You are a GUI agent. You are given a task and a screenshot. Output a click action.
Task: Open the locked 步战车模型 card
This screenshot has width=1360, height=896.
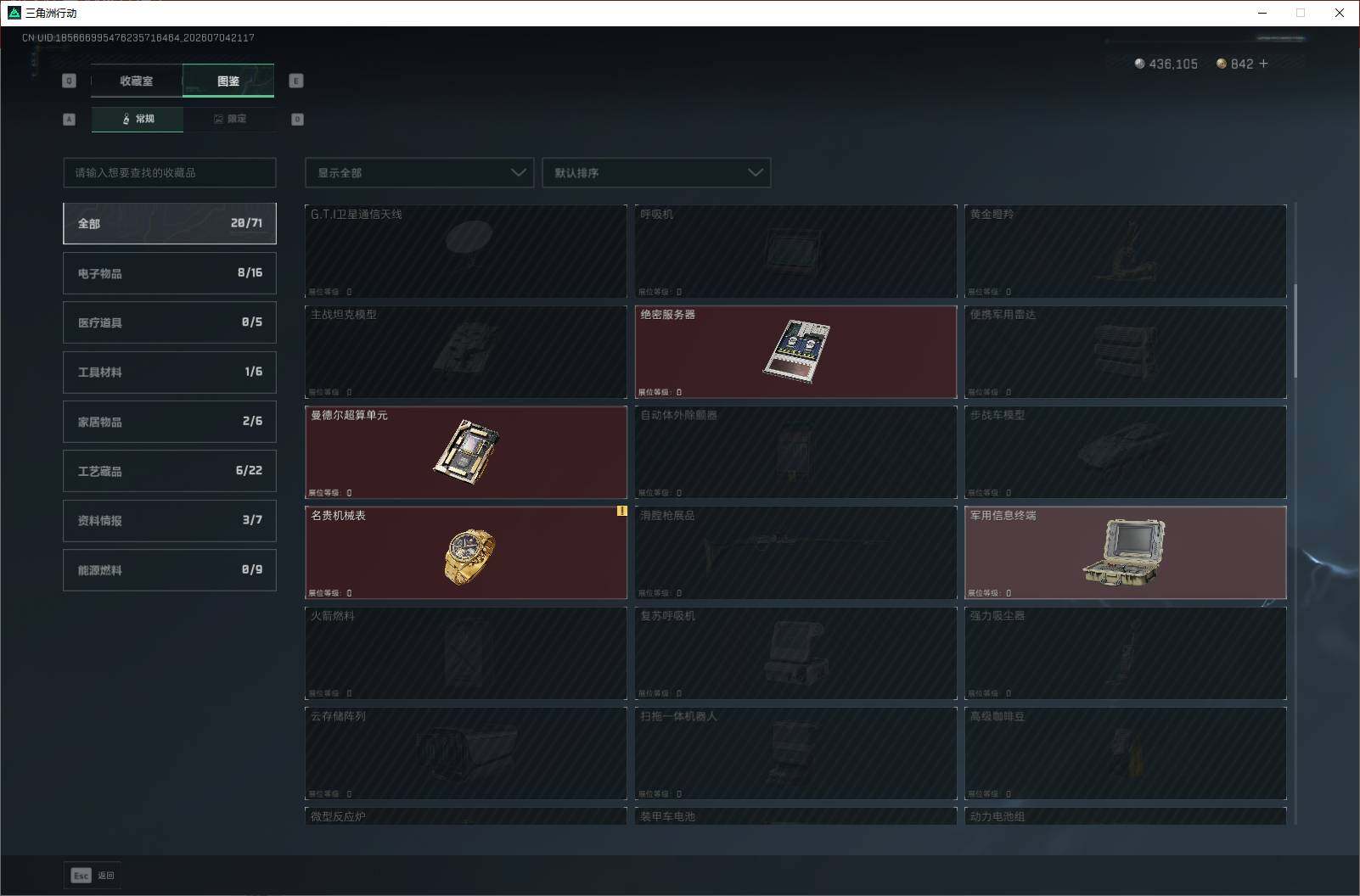pos(1125,452)
